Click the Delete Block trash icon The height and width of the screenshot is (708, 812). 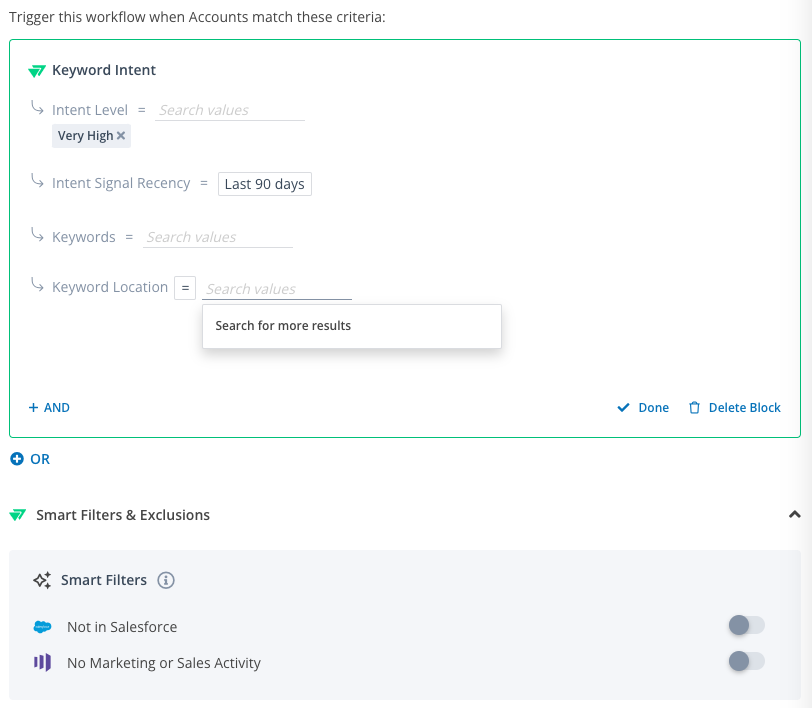click(x=694, y=408)
